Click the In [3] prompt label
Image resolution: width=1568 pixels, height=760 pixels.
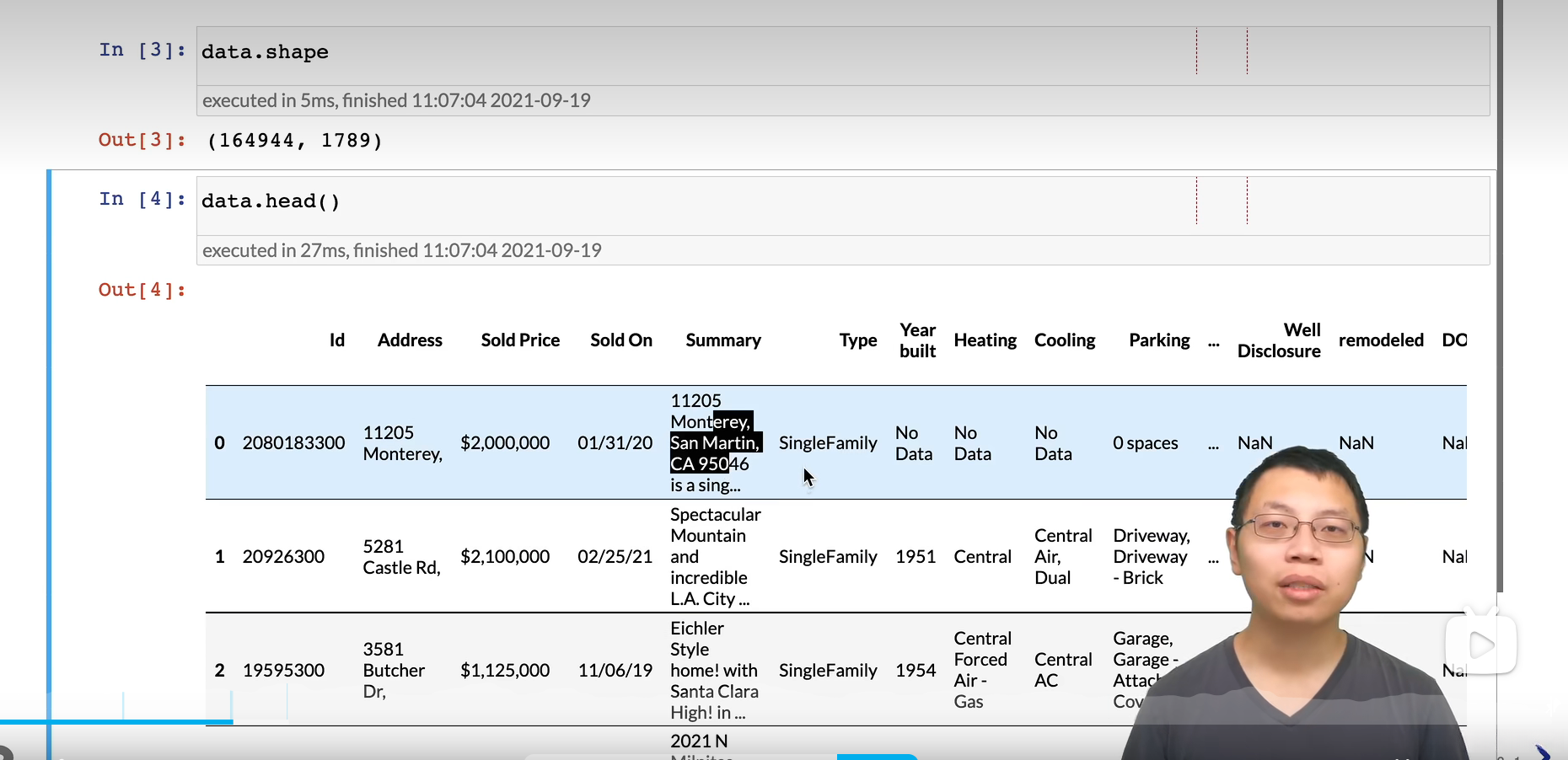point(142,50)
